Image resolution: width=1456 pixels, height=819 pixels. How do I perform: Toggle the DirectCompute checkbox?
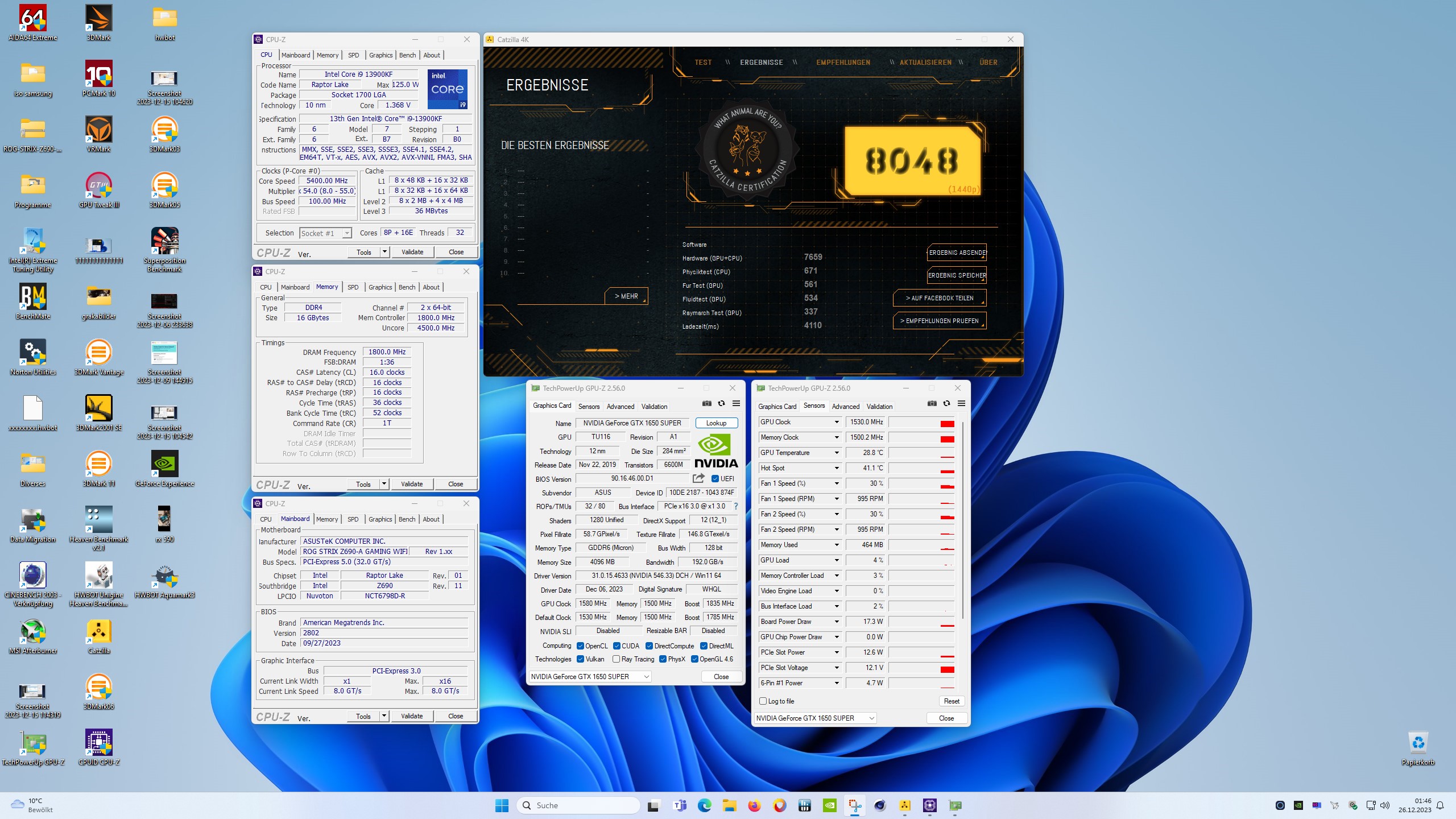(x=649, y=646)
